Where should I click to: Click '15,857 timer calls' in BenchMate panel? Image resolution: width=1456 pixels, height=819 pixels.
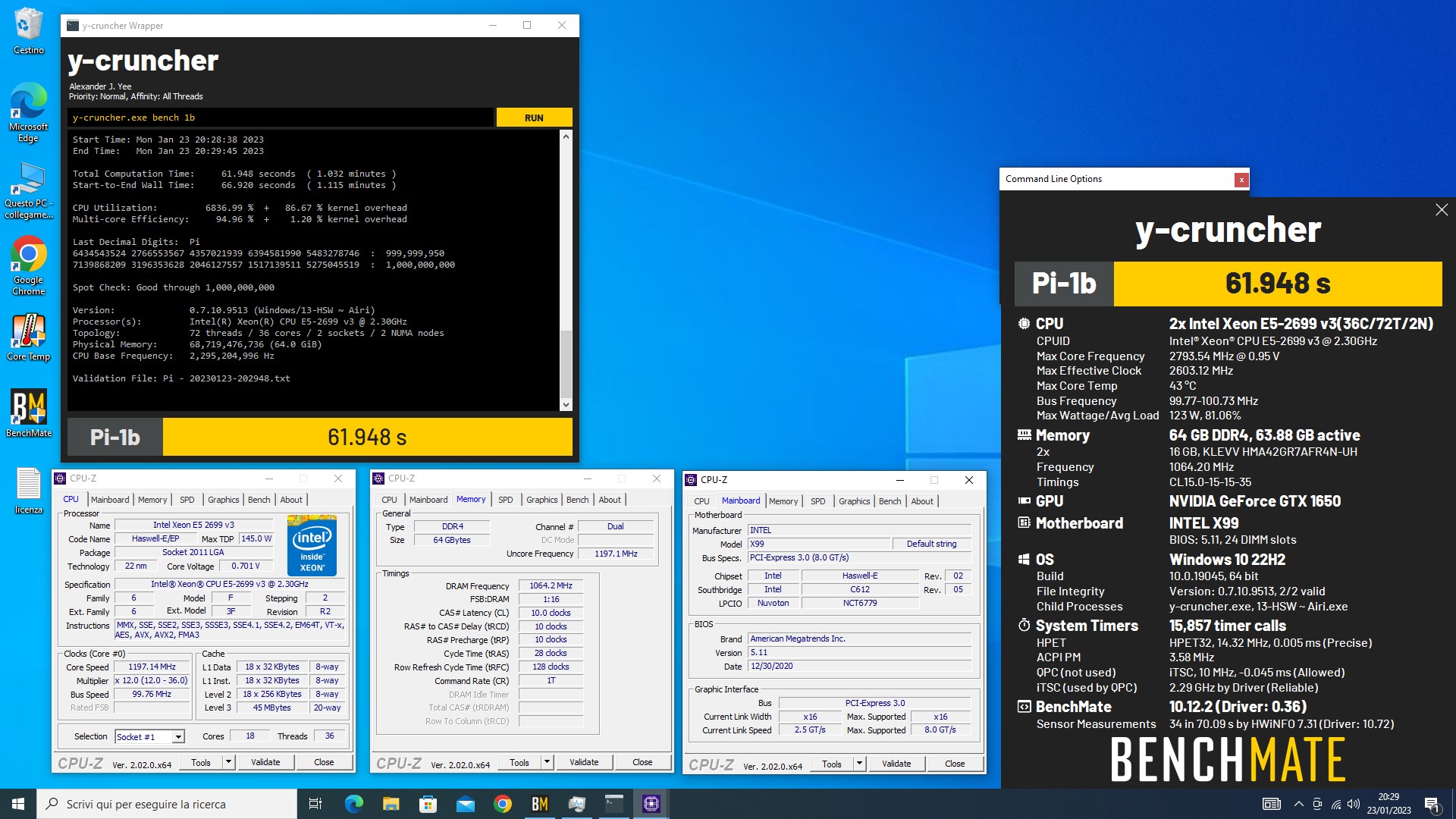(x=1227, y=626)
